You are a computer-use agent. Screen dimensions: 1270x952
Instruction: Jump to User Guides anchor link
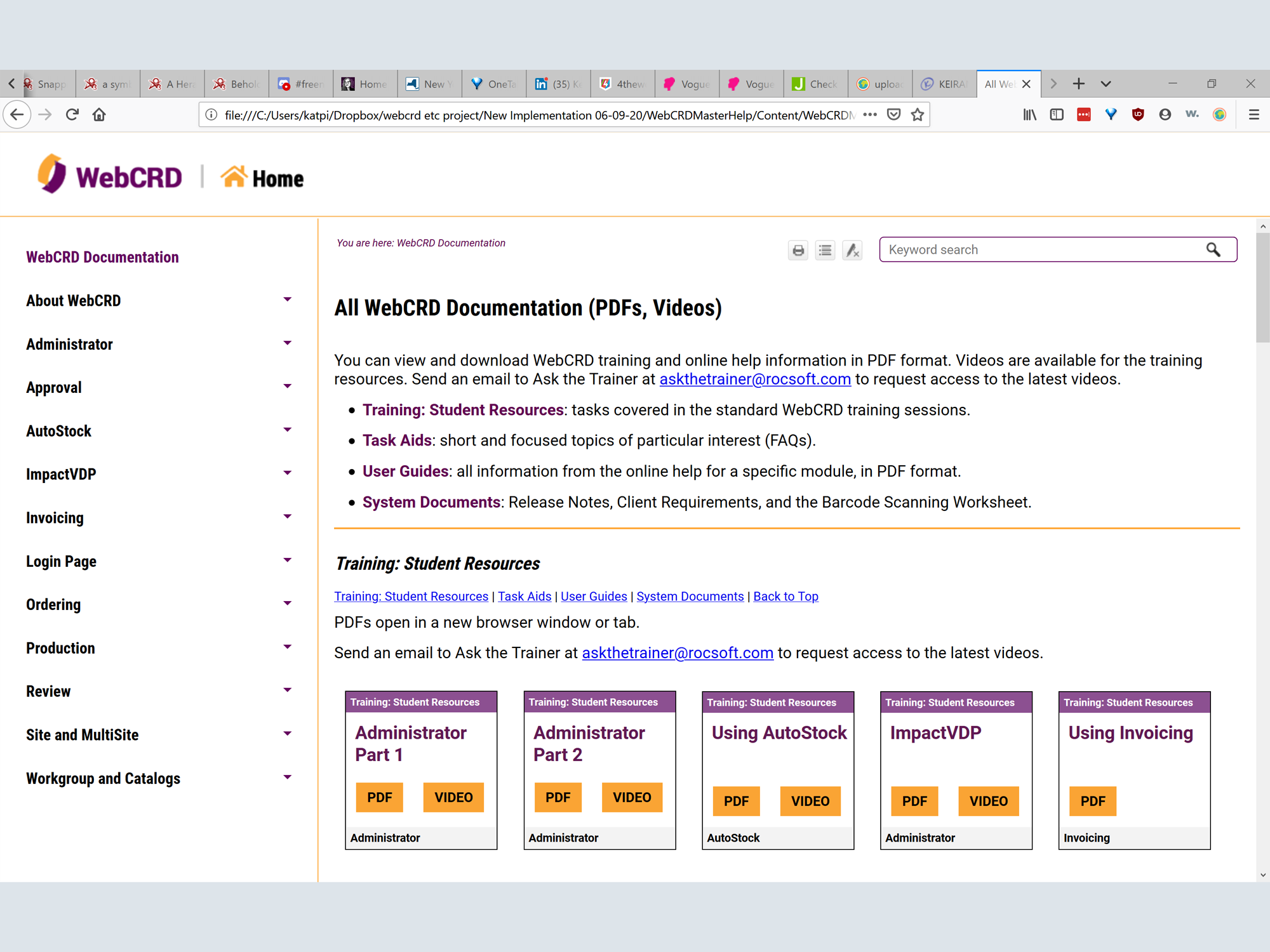point(594,597)
